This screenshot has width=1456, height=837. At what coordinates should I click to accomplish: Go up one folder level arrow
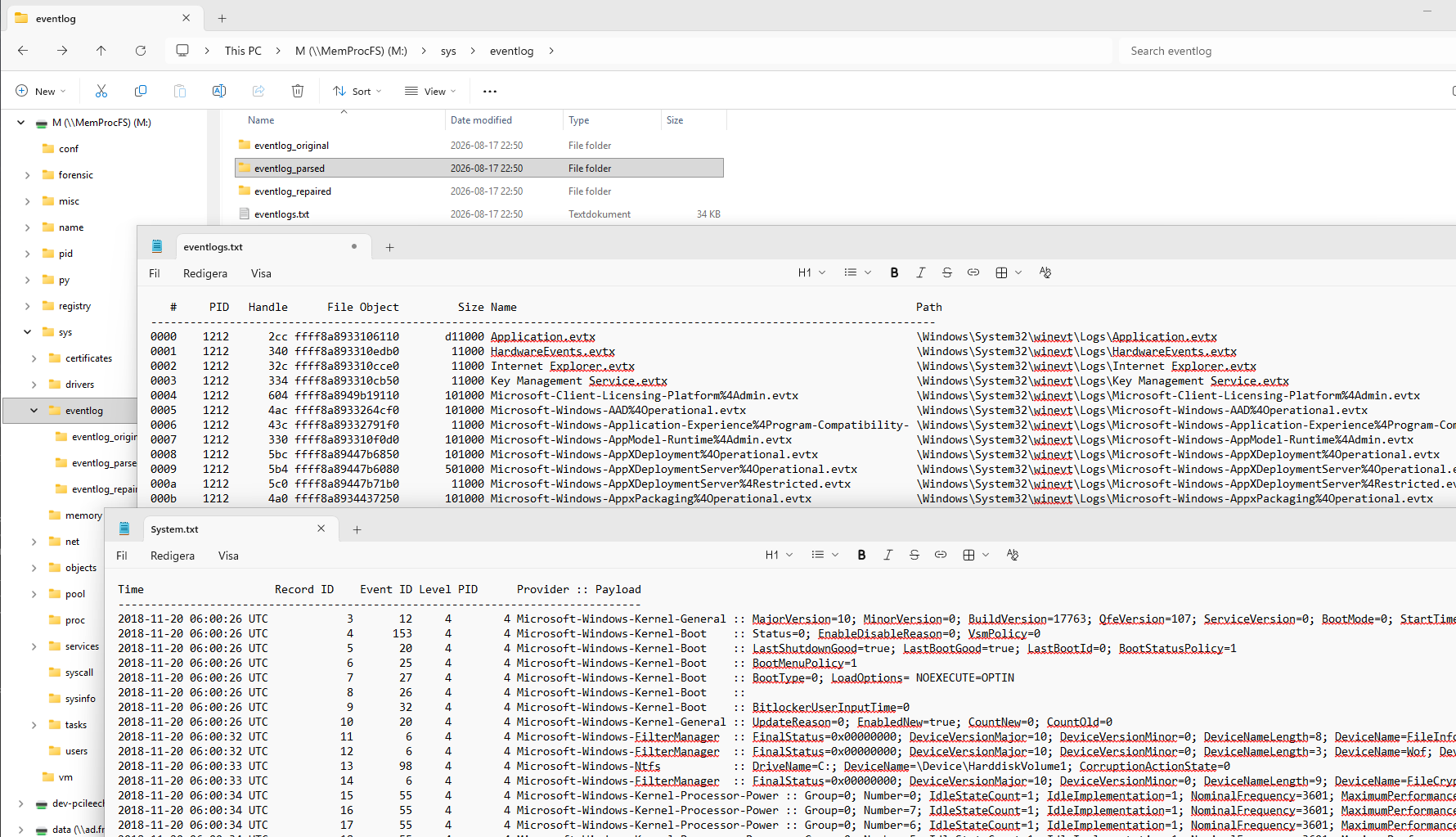[101, 51]
